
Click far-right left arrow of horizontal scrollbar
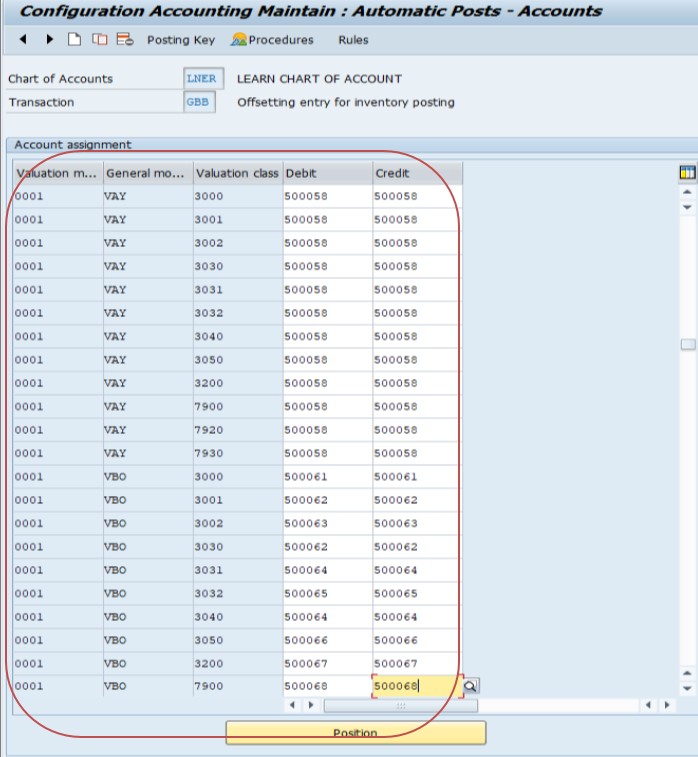[x=648, y=705]
